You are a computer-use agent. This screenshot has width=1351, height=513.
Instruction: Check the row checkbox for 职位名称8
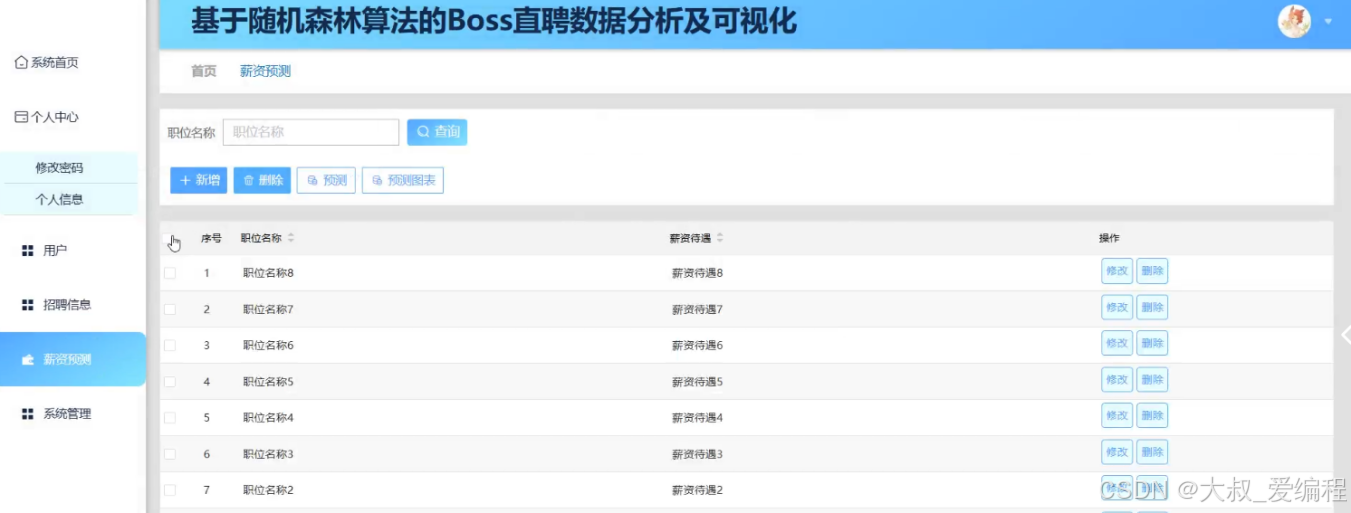point(169,273)
